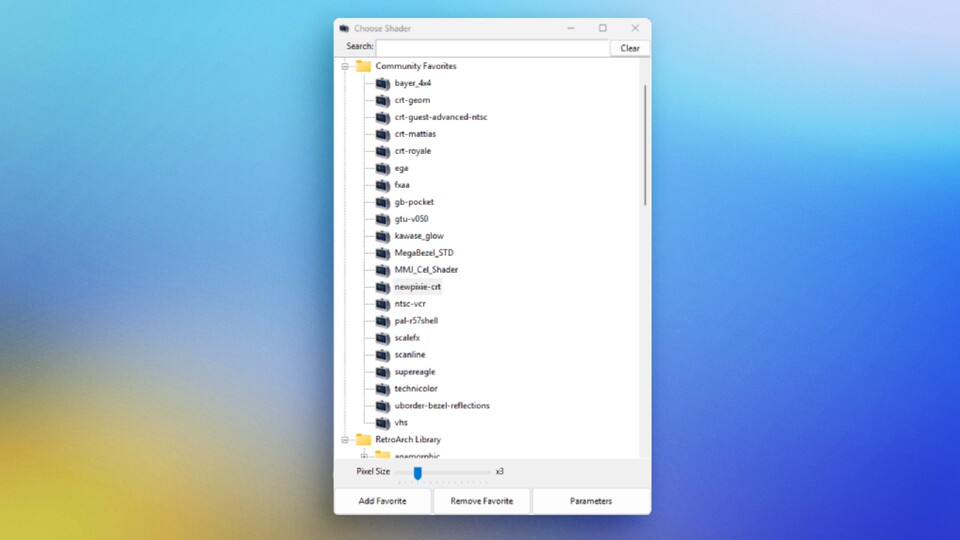Choose the crt-royale shader name

tap(413, 151)
